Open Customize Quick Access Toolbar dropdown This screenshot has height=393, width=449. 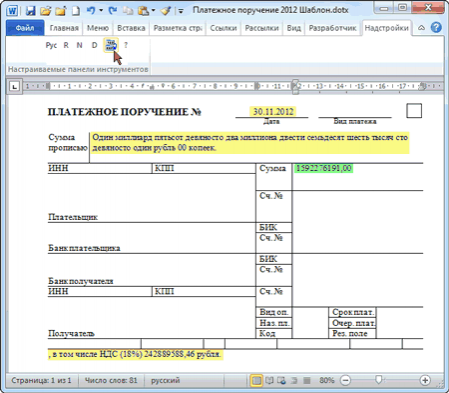coord(181,11)
